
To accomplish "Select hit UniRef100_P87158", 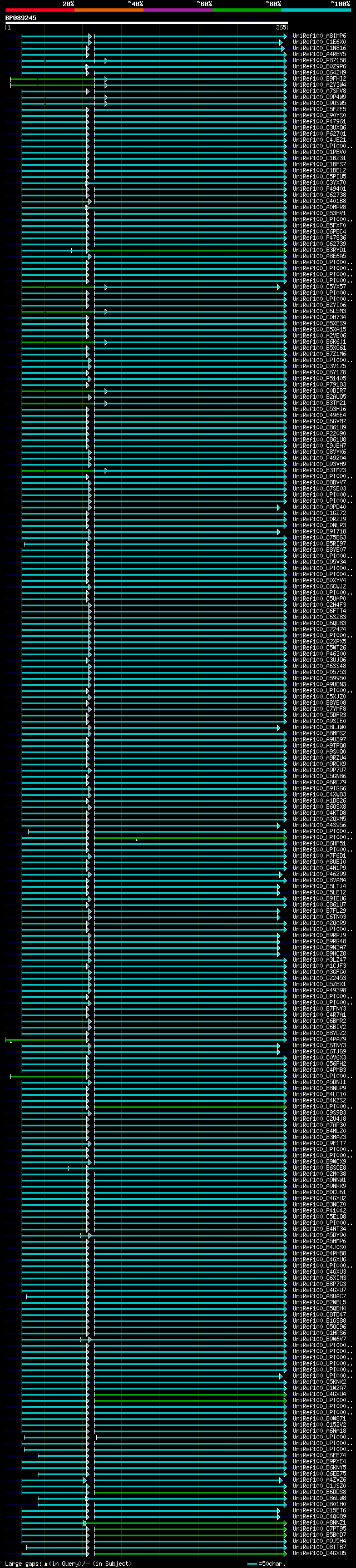I will [319, 60].
